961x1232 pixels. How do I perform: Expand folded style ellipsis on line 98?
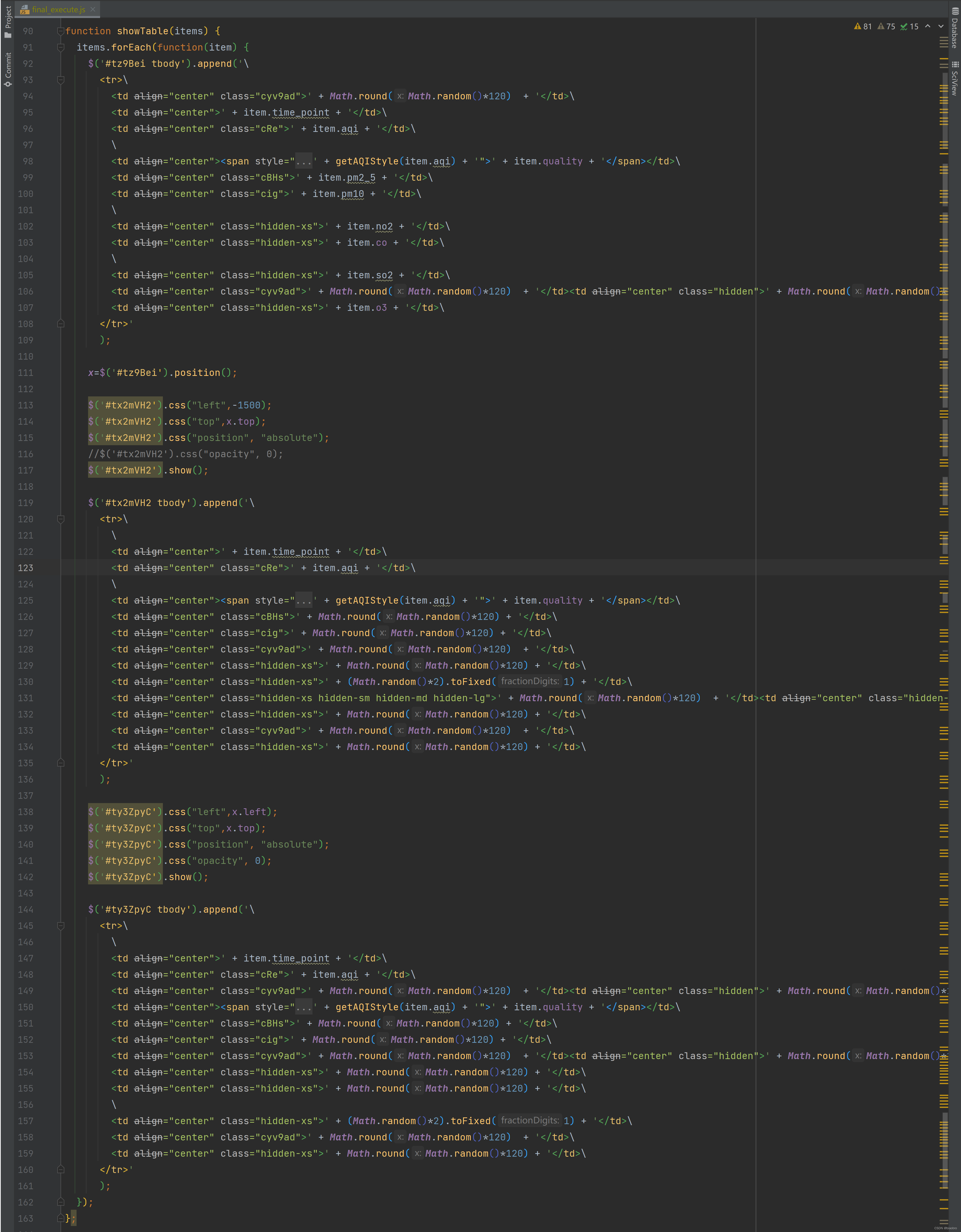(303, 162)
